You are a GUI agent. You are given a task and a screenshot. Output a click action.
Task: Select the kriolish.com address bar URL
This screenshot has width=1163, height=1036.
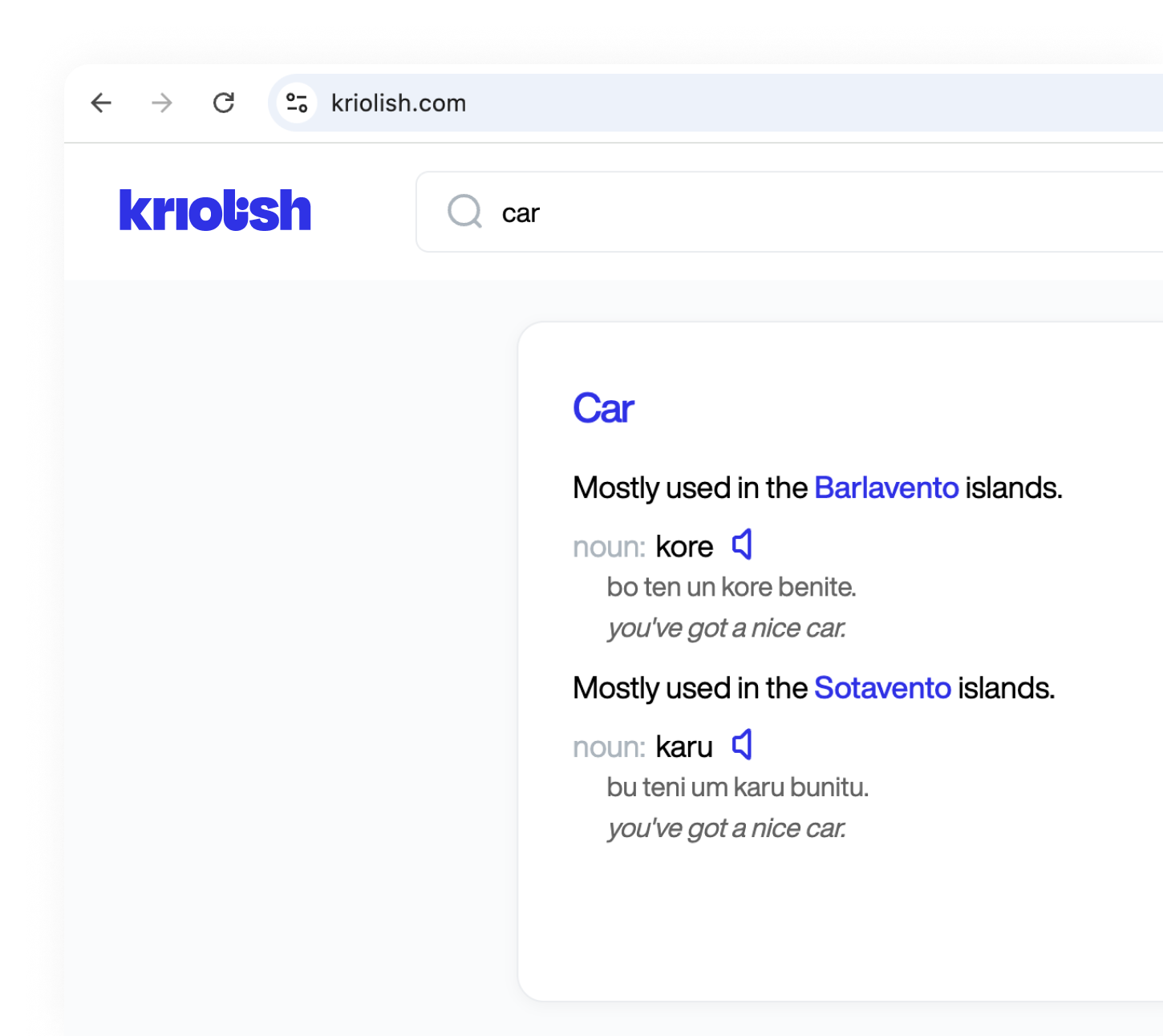[x=399, y=103]
